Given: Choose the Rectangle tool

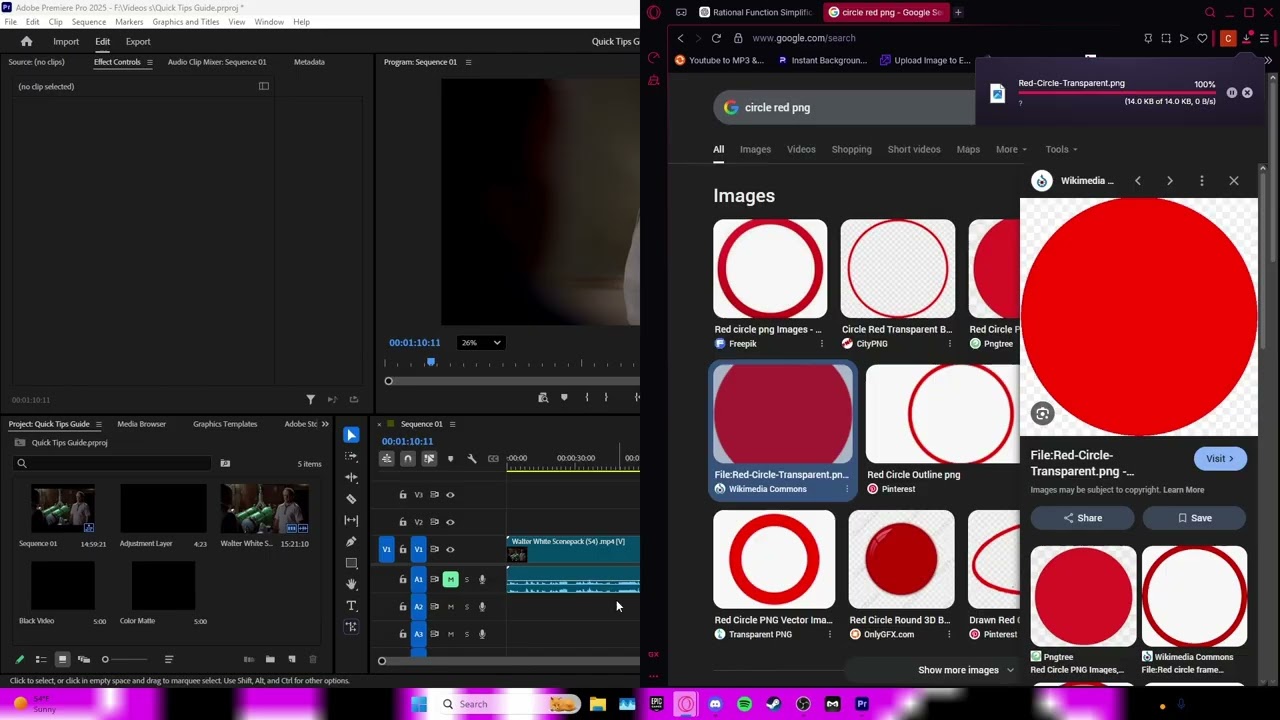Looking at the screenshot, I should click(x=351, y=563).
